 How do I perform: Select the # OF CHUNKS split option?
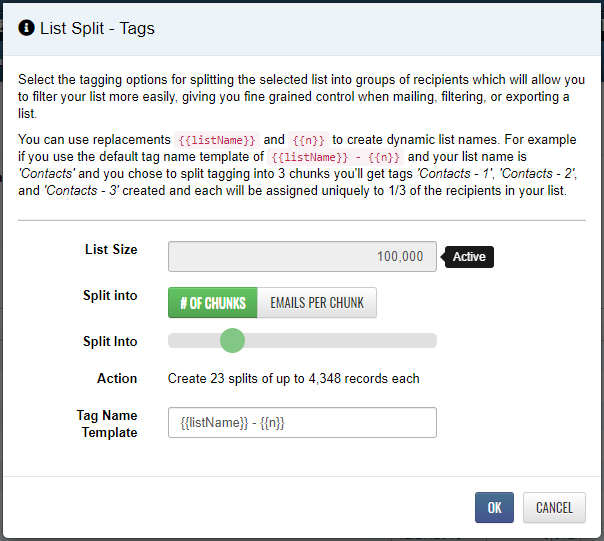point(213,303)
